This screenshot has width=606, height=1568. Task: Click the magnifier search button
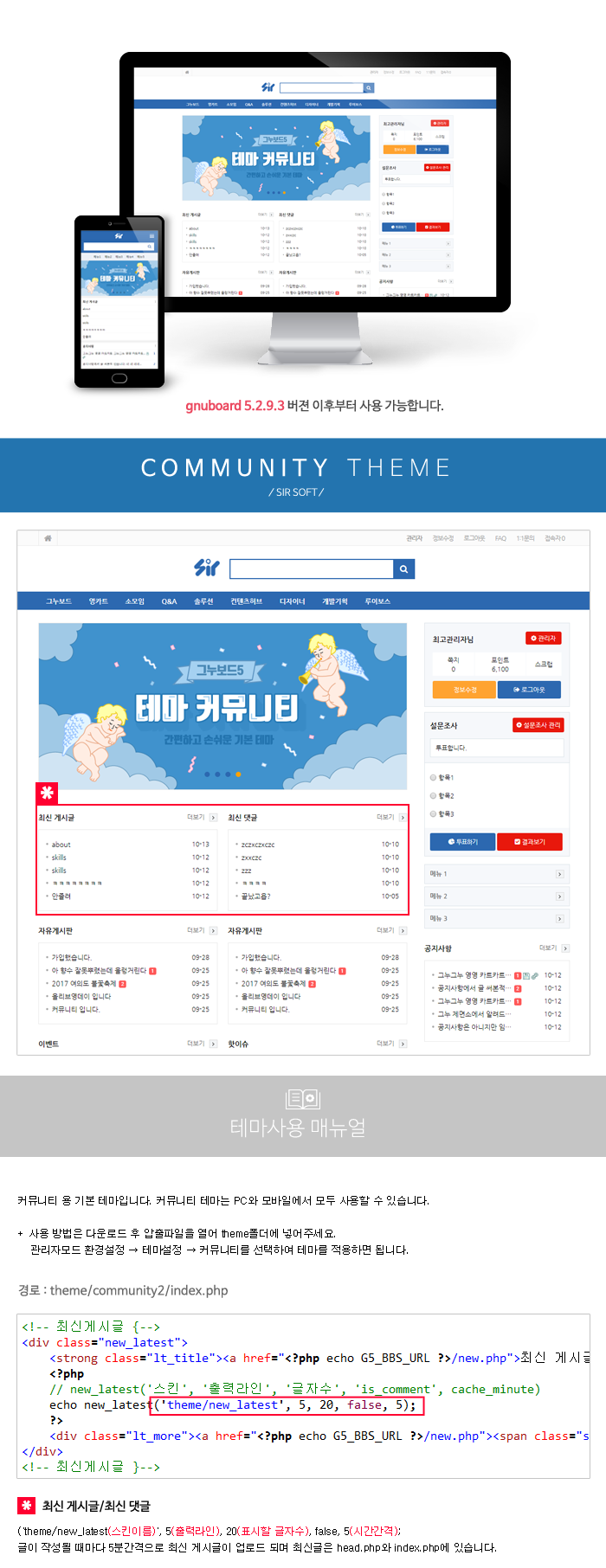[403, 569]
